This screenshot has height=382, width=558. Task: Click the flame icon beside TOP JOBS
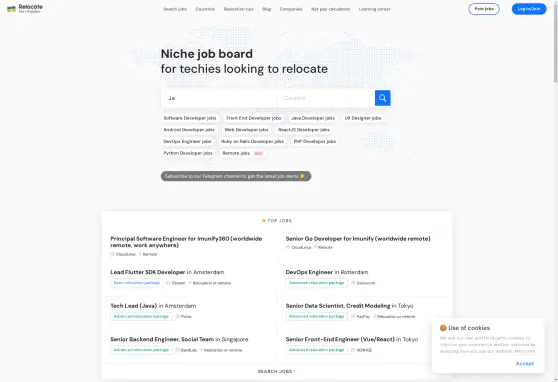click(x=264, y=221)
